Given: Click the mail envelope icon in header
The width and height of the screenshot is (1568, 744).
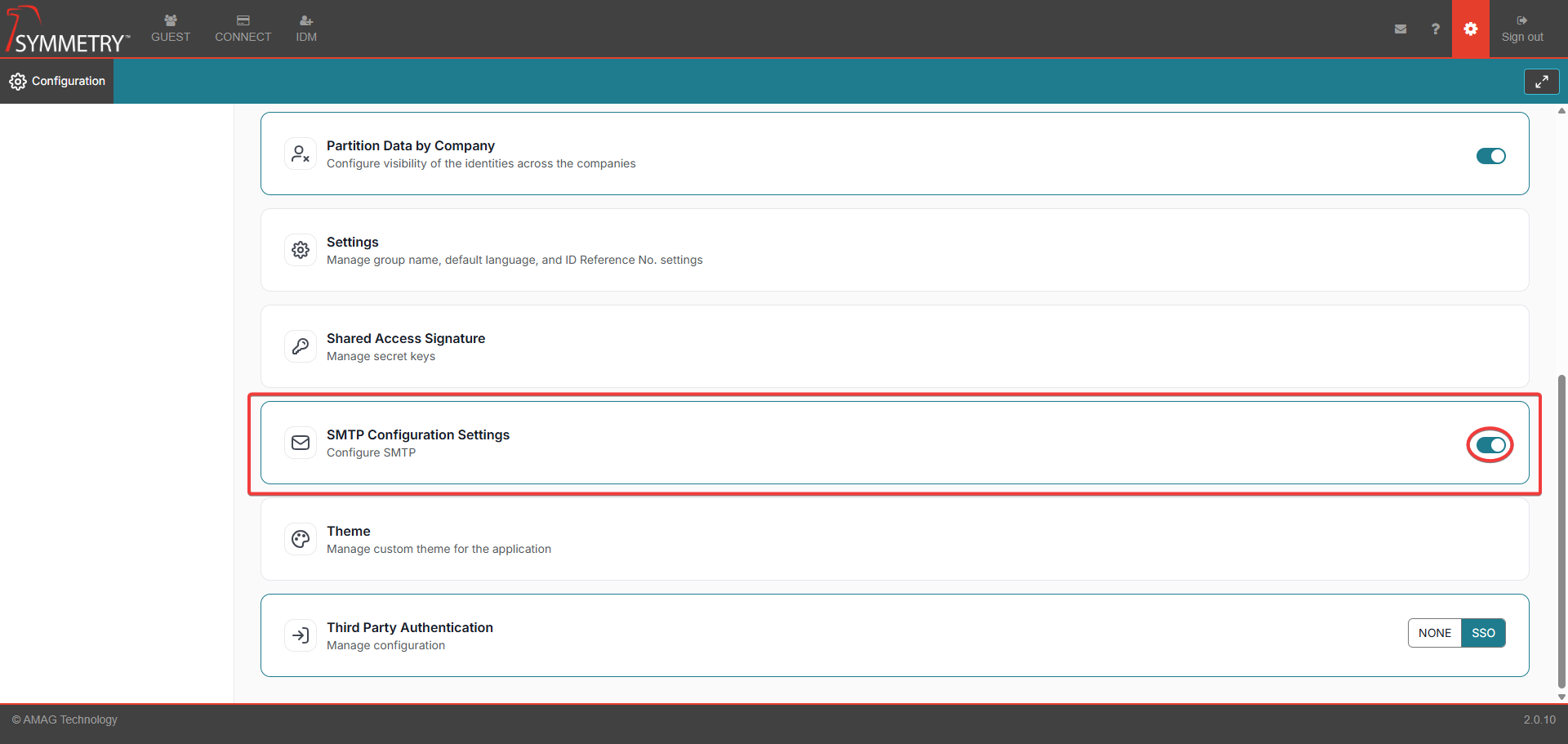Looking at the screenshot, I should click(x=1401, y=29).
